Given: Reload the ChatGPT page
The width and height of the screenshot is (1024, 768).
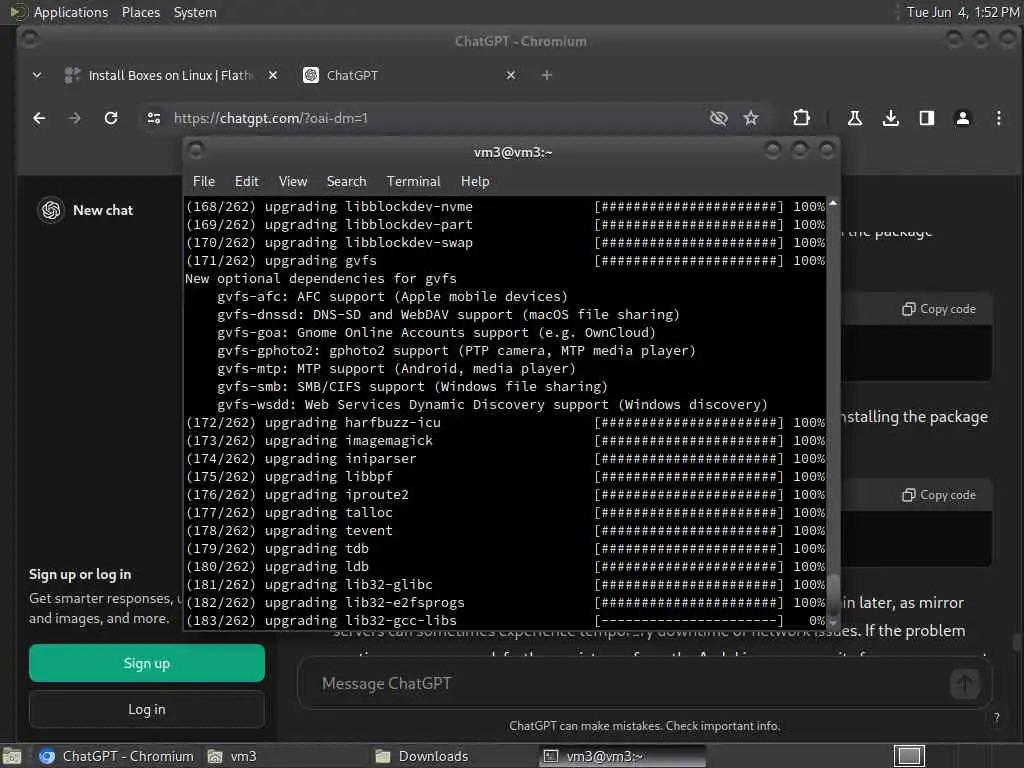Looking at the screenshot, I should (x=111, y=118).
